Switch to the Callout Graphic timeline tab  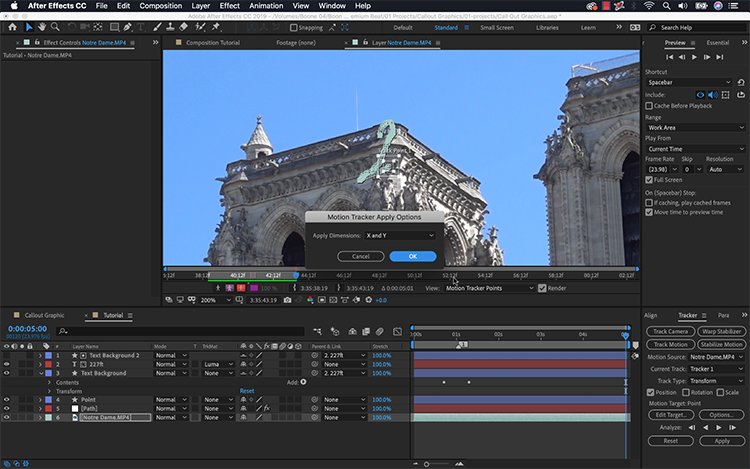[x=45, y=315]
